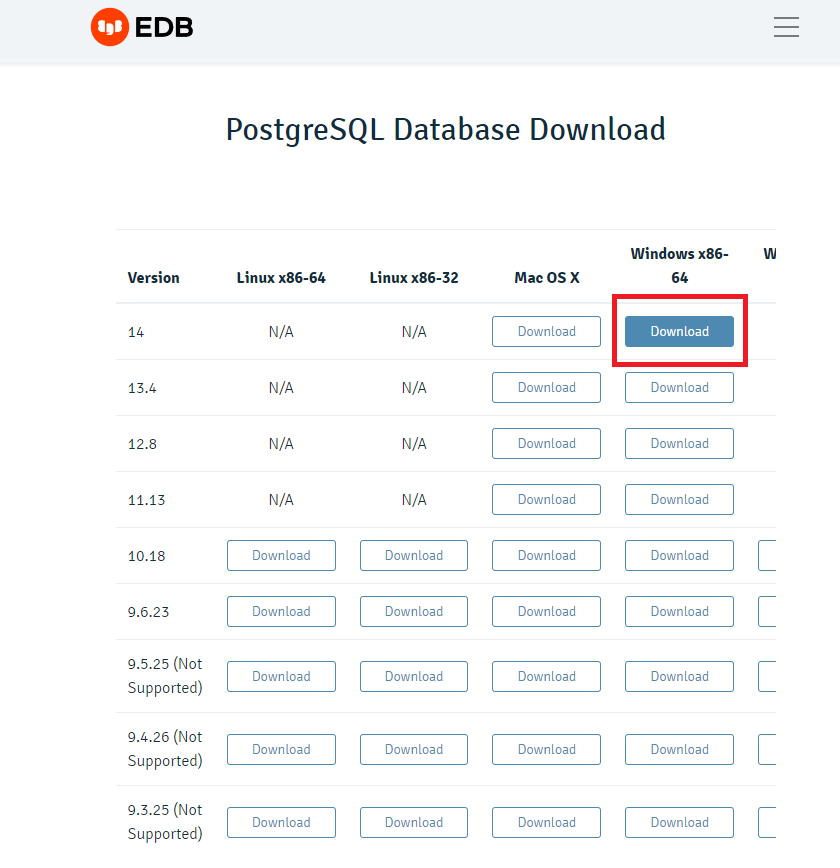Download version 9.3.25 for Mac OS X

pos(547,823)
